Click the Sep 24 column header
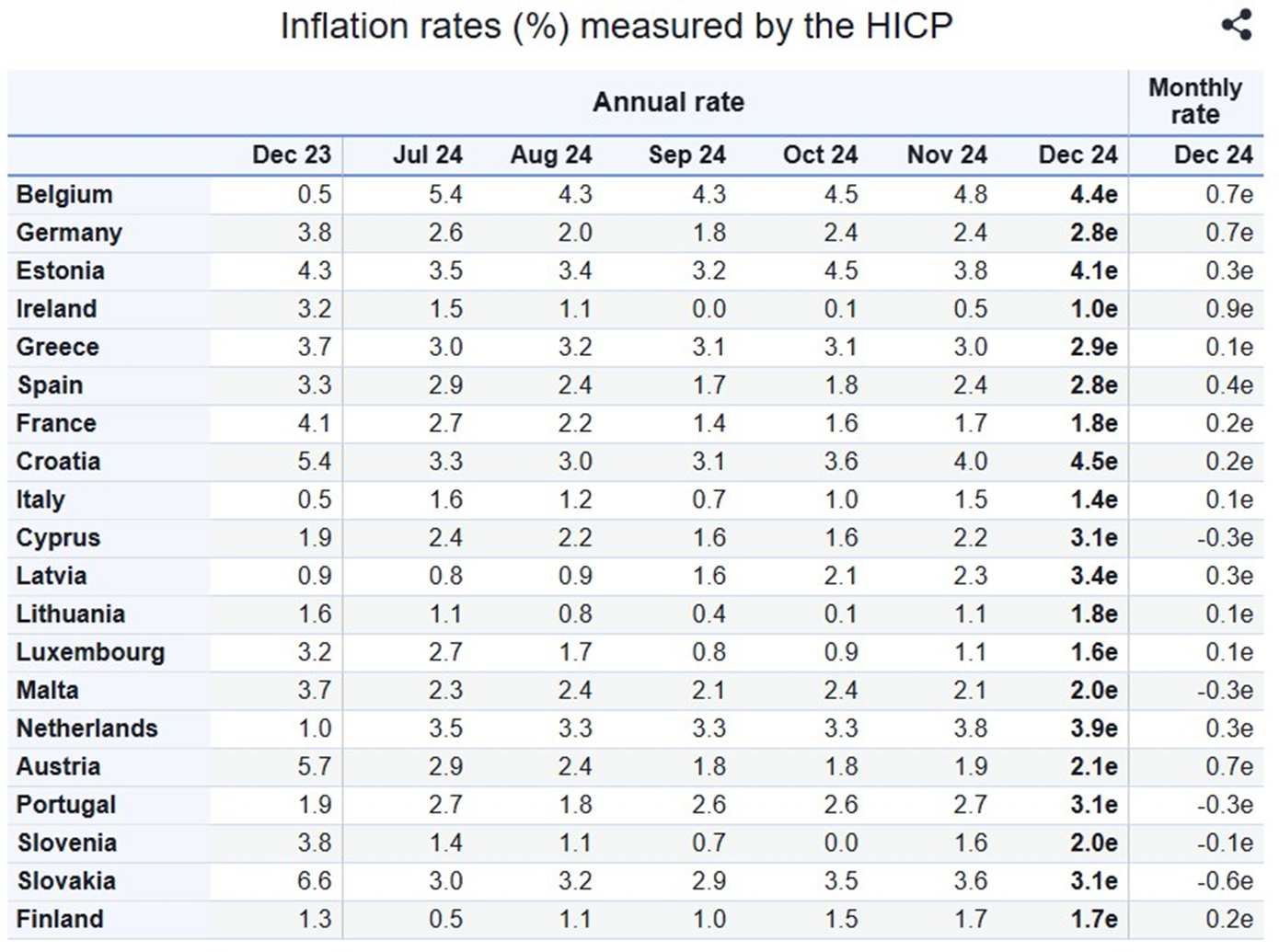Image resolution: width=1279 pixels, height=952 pixels. pyautogui.click(x=686, y=155)
